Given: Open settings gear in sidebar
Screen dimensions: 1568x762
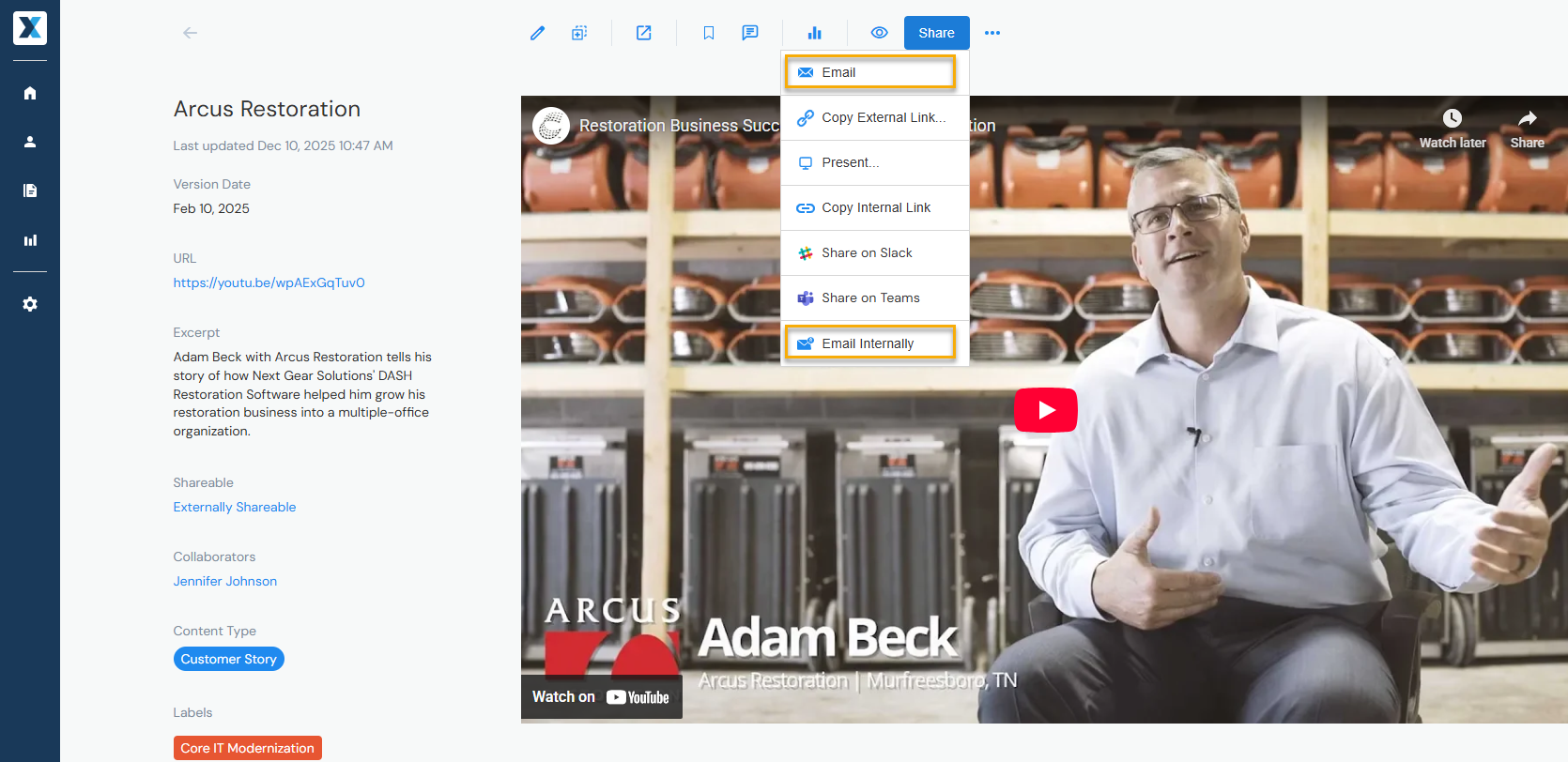Looking at the screenshot, I should point(30,304).
